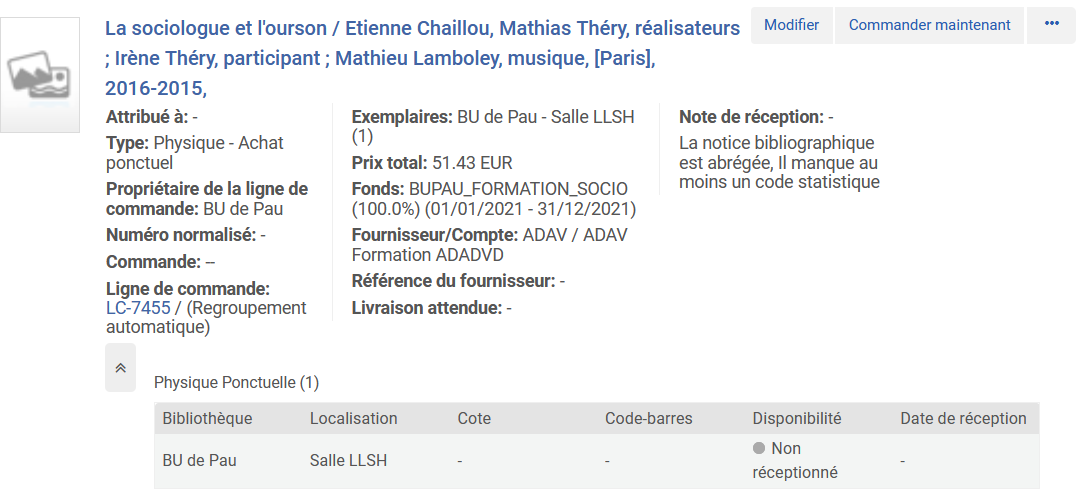Click the Bibliothèque column header

(207, 418)
